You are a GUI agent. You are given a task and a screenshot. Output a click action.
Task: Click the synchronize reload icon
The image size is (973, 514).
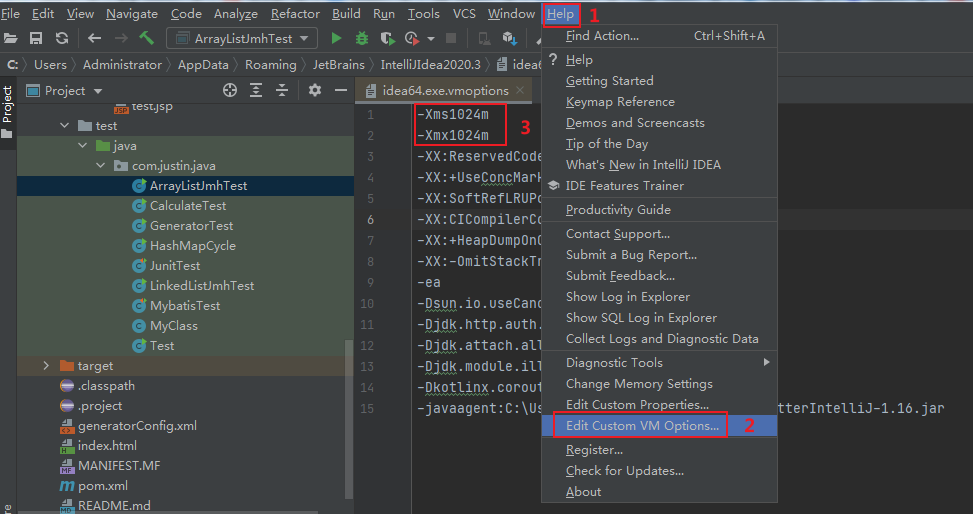pyautogui.click(x=62, y=38)
